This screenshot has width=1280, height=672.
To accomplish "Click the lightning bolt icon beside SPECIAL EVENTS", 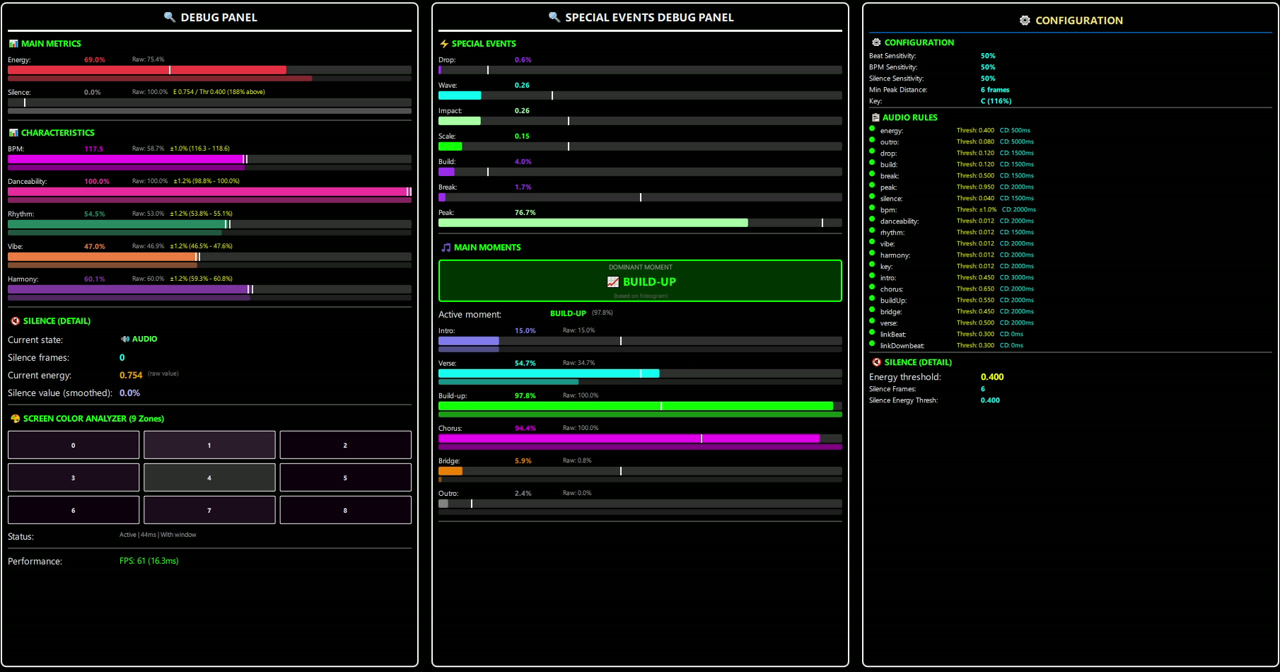I will pyautogui.click(x=444, y=44).
